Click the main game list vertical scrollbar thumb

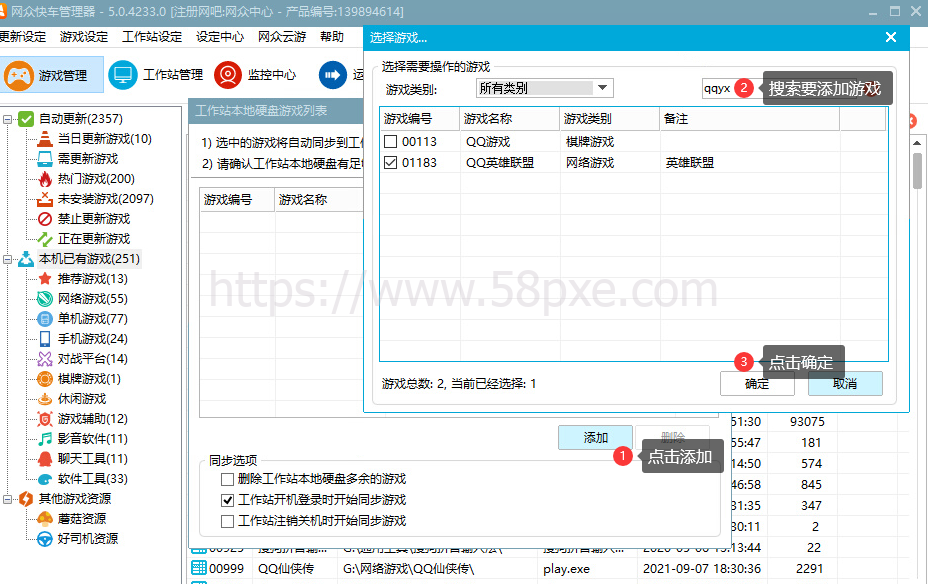tap(917, 171)
